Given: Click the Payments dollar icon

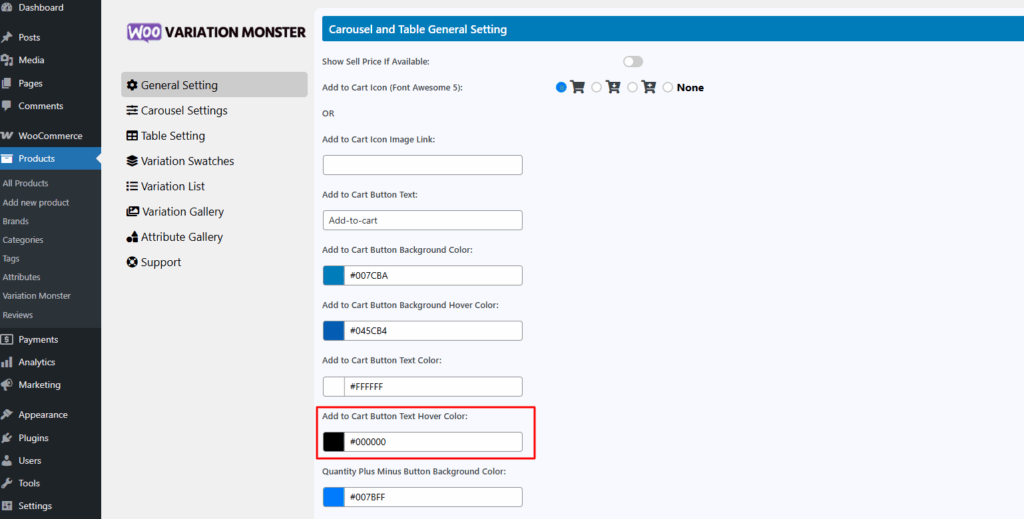Looking at the screenshot, I should 7,339.
